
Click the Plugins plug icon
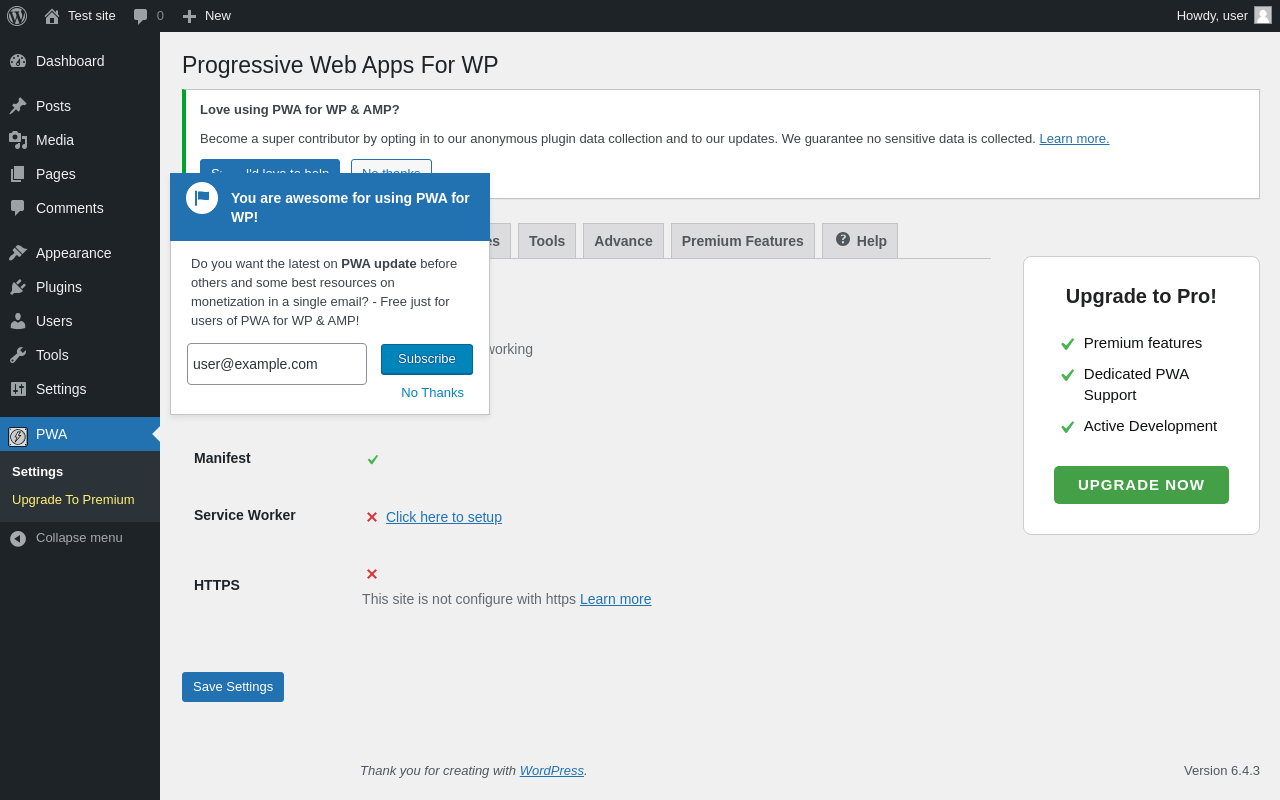point(18,287)
